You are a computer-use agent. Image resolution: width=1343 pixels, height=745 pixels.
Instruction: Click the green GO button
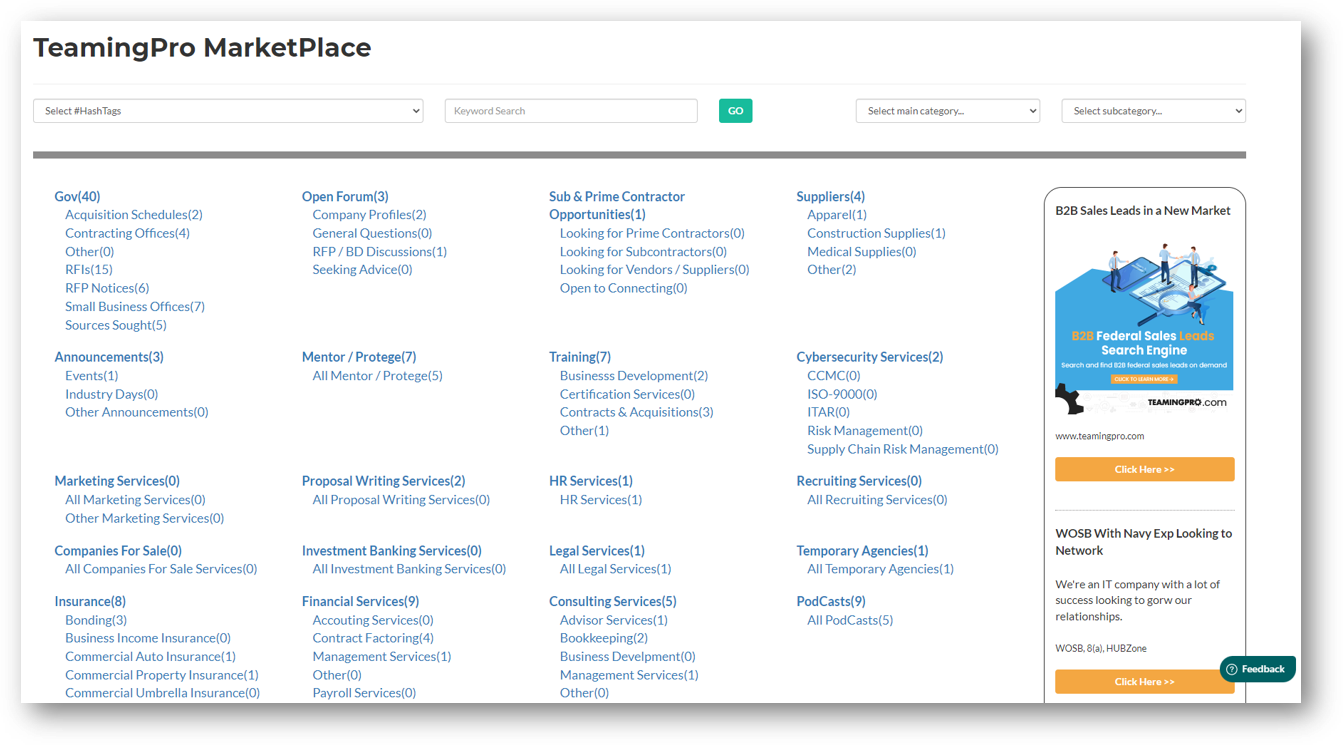pyautogui.click(x=735, y=111)
